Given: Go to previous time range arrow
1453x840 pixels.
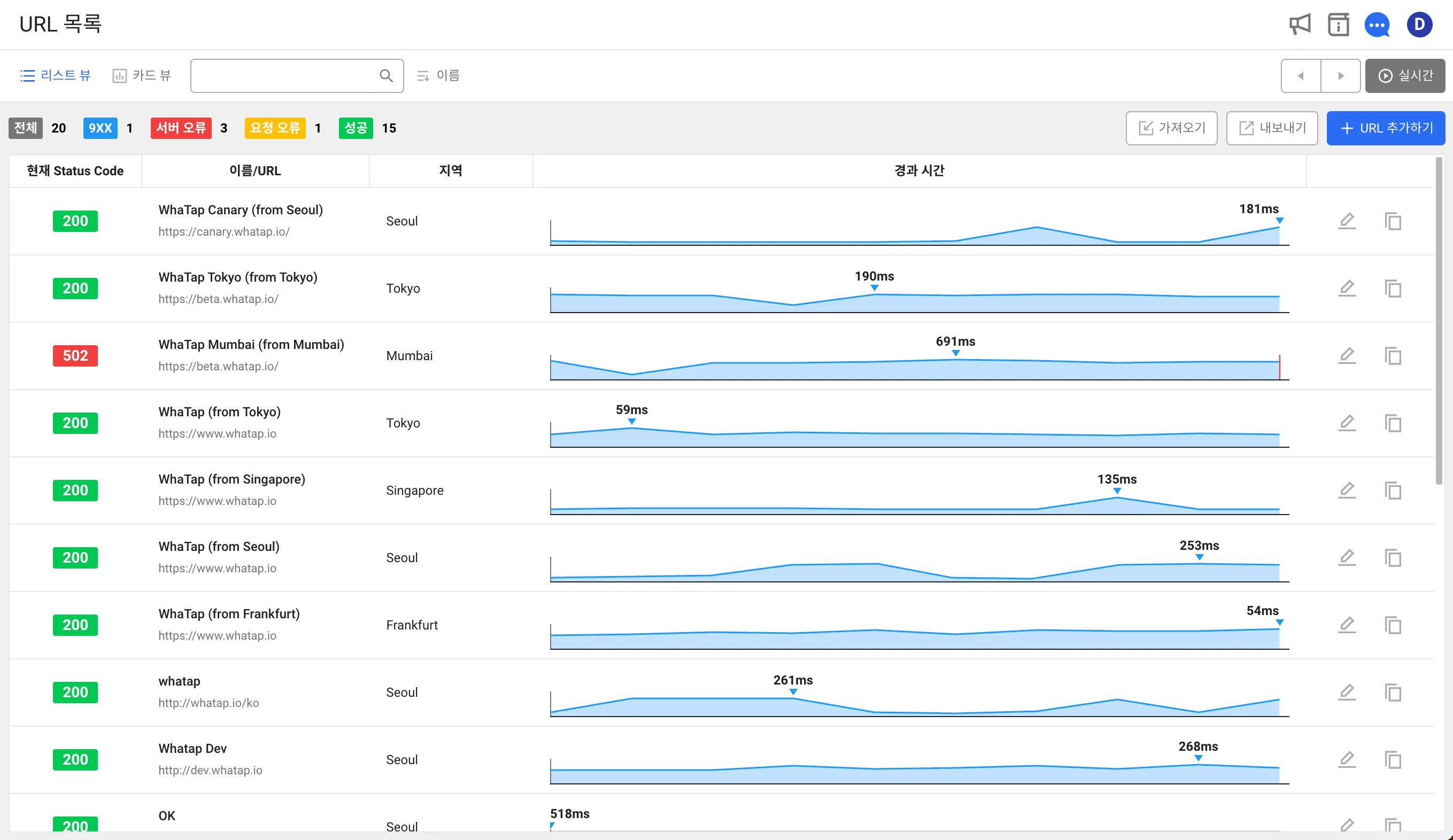Looking at the screenshot, I should click(1301, 75).
